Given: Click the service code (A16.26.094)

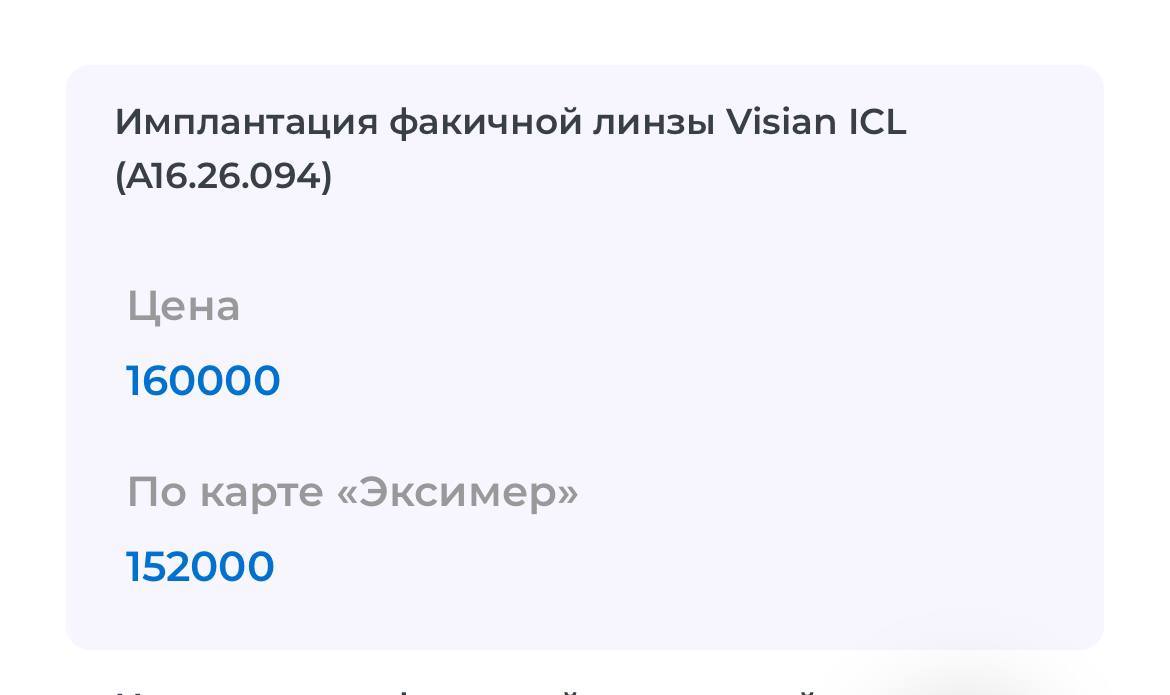Looking at the screenshot, I should pos(223,176).
